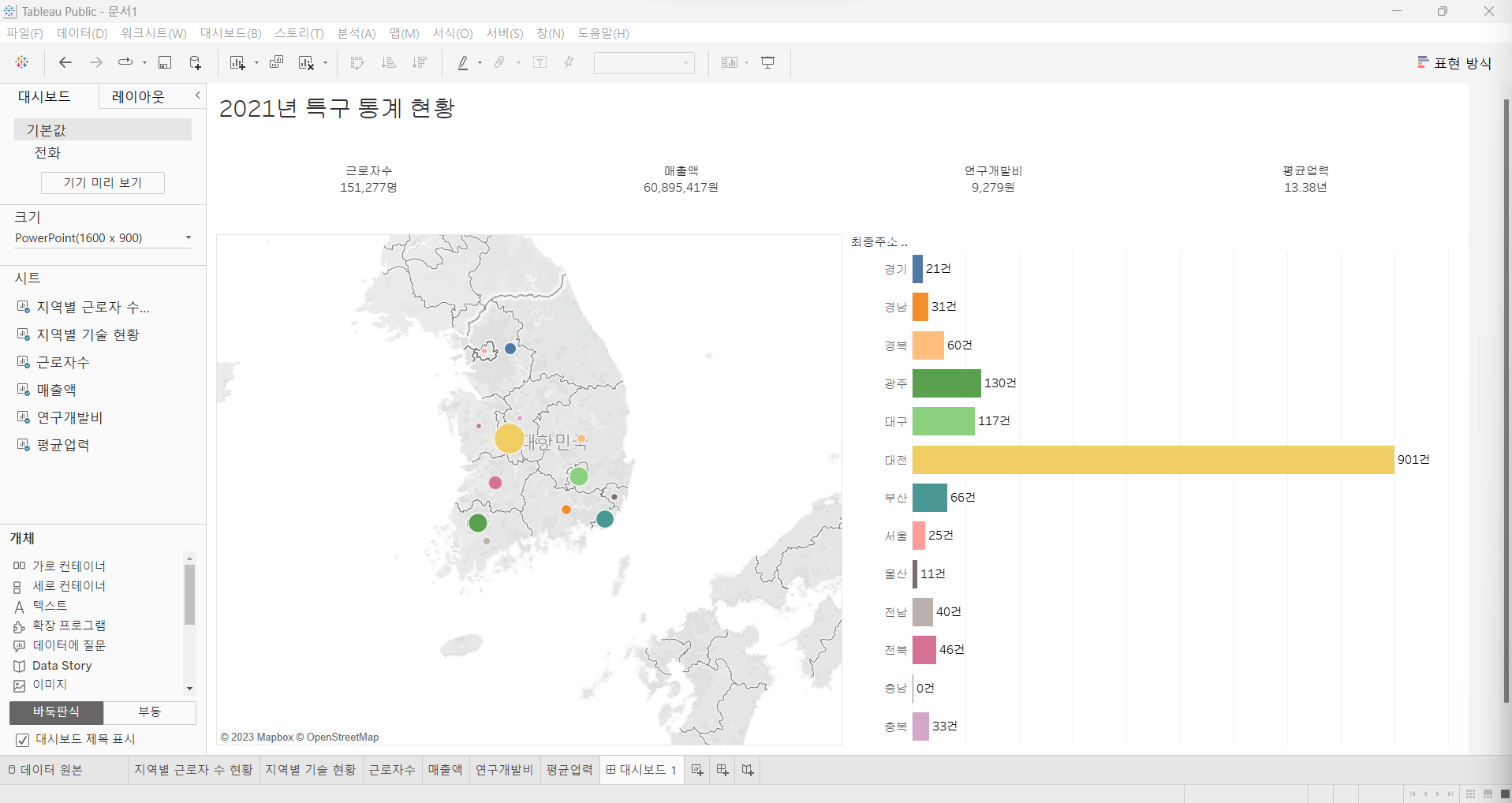The width and height of the screenshot is (1512, 803).
Task: Click the new dashboard tab icon at bottom
Action: [722, 770]
